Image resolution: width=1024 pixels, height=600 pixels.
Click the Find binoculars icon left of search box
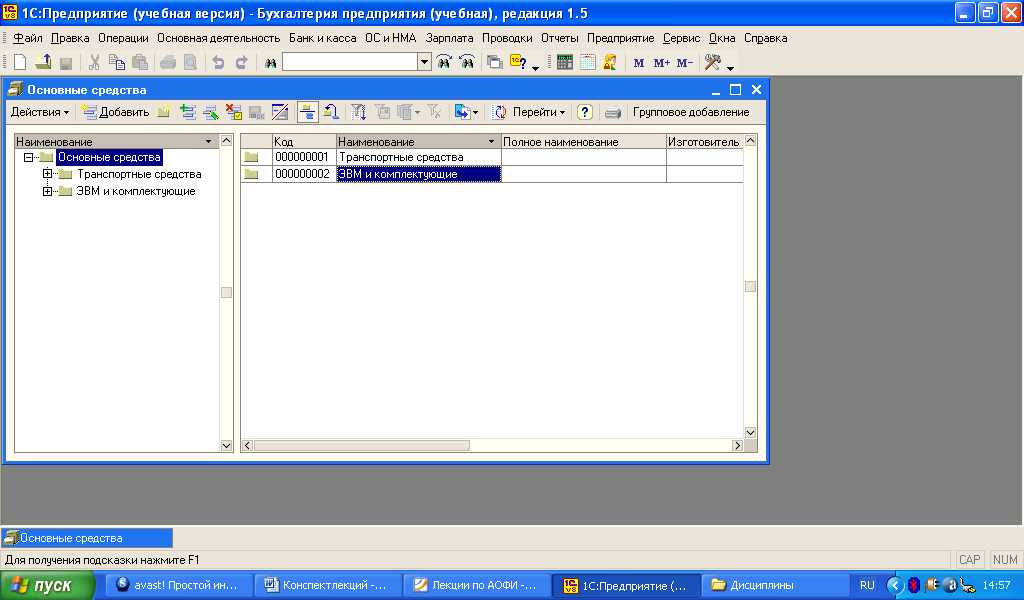[x=270, y=63]
